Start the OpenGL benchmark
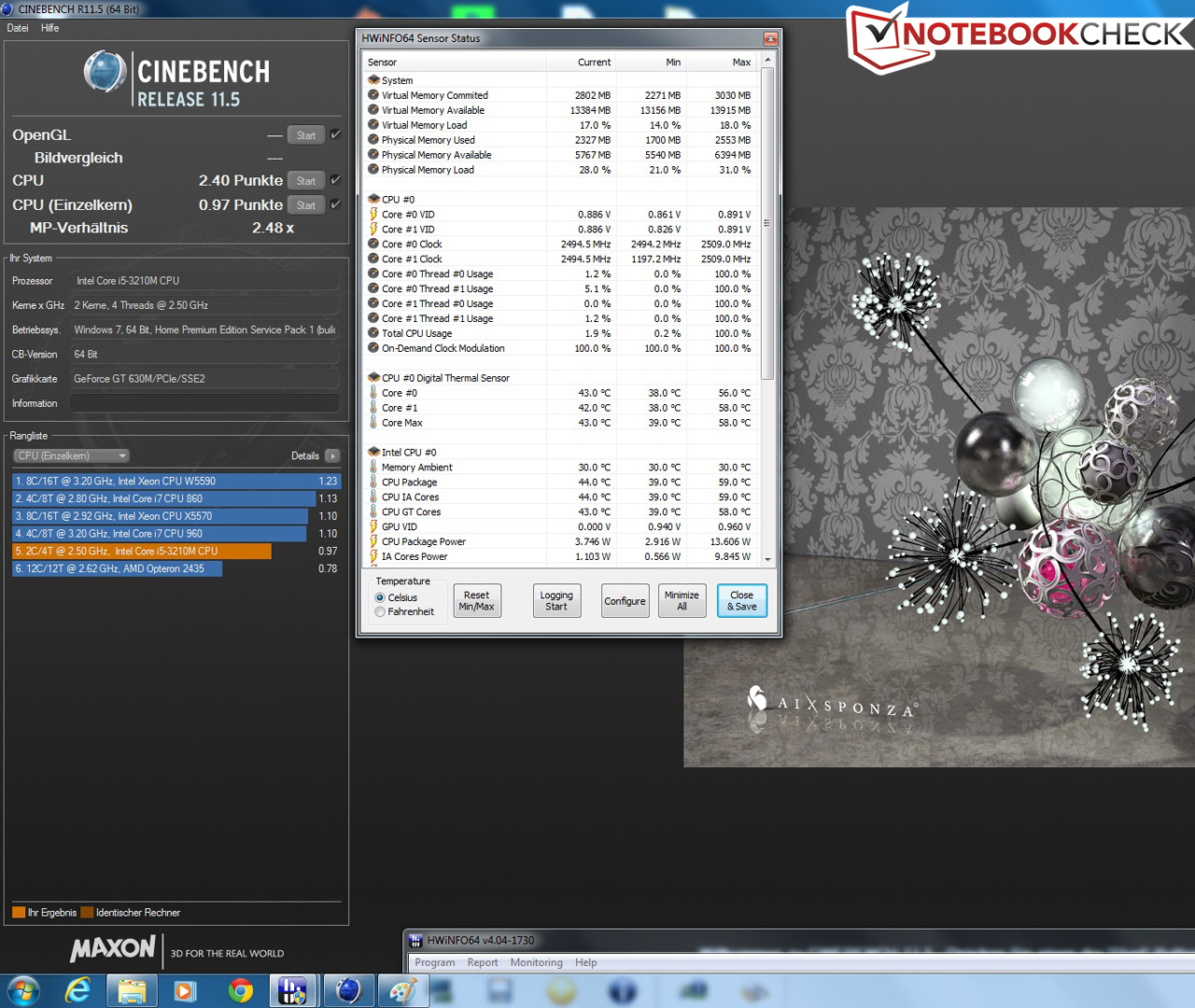Image resolution: width=1195 pixels, height=1008 pixels. [306, 135]
